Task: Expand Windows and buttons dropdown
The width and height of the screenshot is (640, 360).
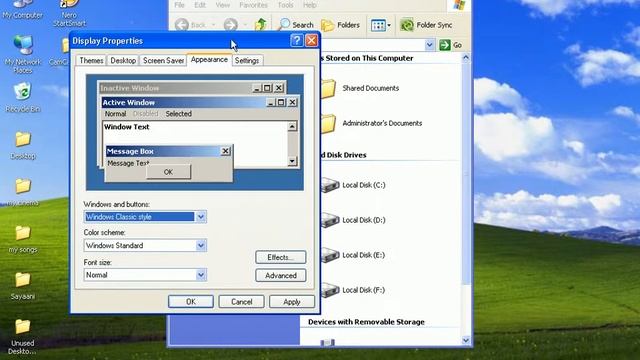Action: (200, 217)
